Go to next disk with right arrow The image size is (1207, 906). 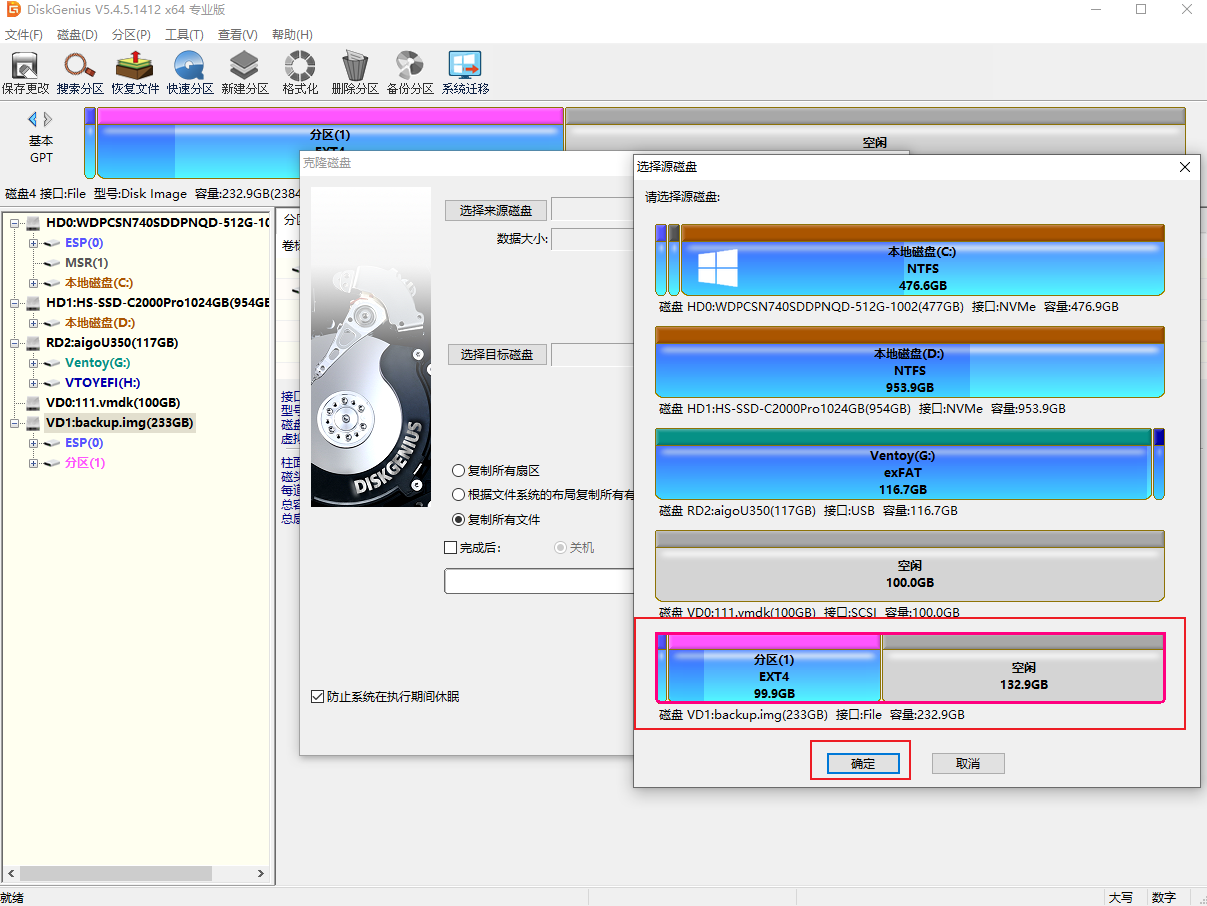[48, 119]
